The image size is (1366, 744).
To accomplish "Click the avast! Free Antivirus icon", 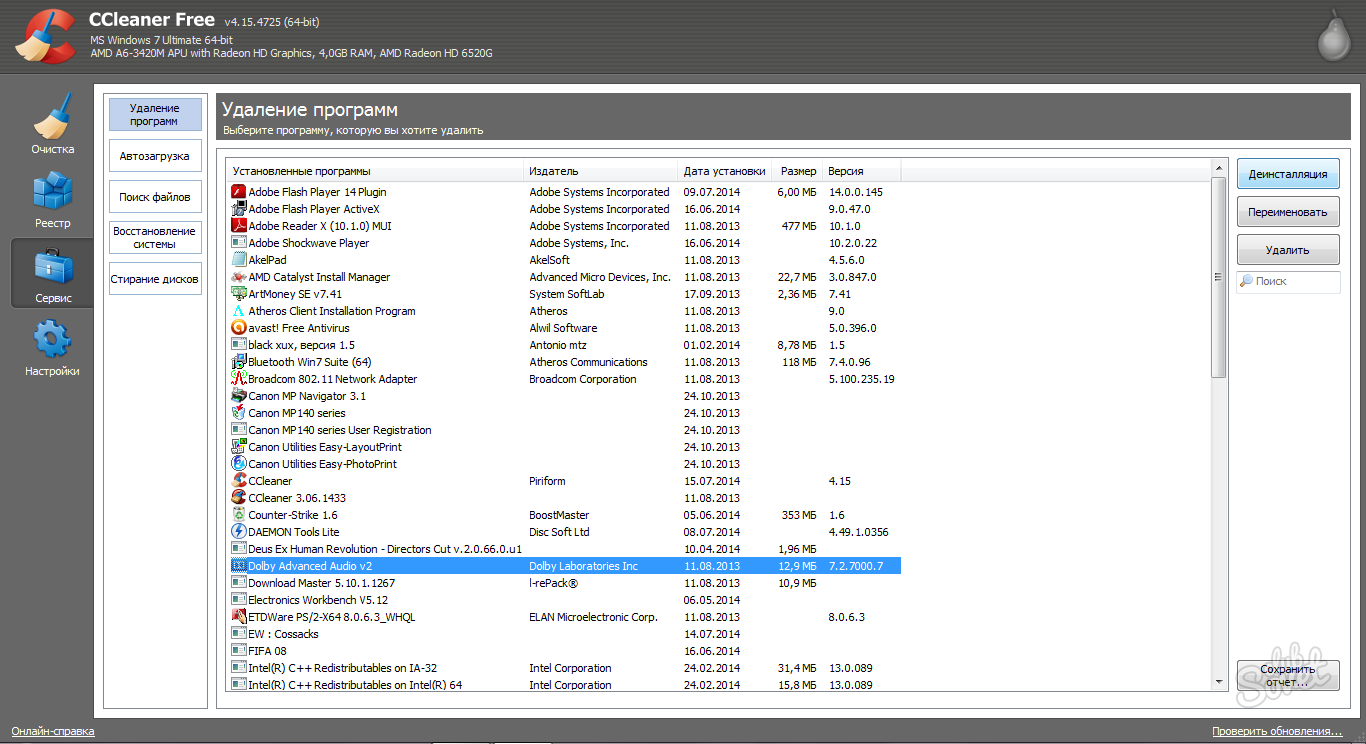I will coord(239,328).
